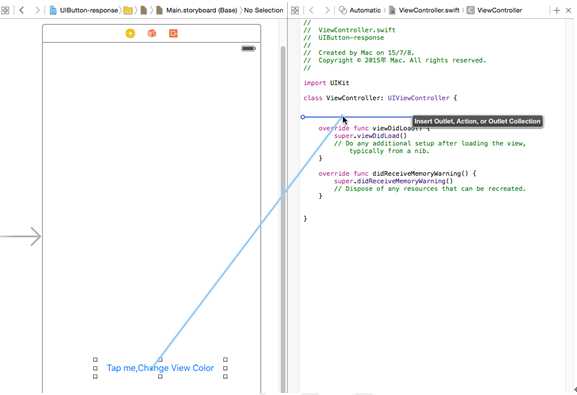Click the First Responder cube icon

tap(152, 33)
